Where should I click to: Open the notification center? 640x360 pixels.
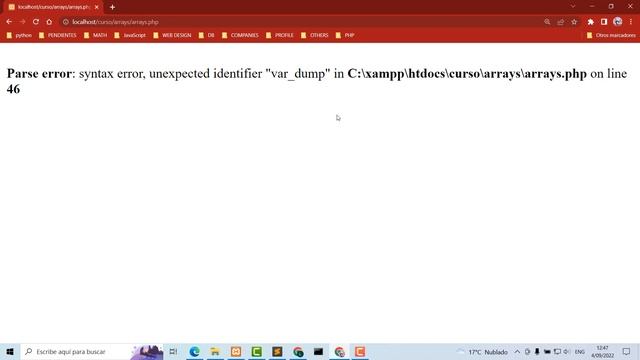pos(627,351)
